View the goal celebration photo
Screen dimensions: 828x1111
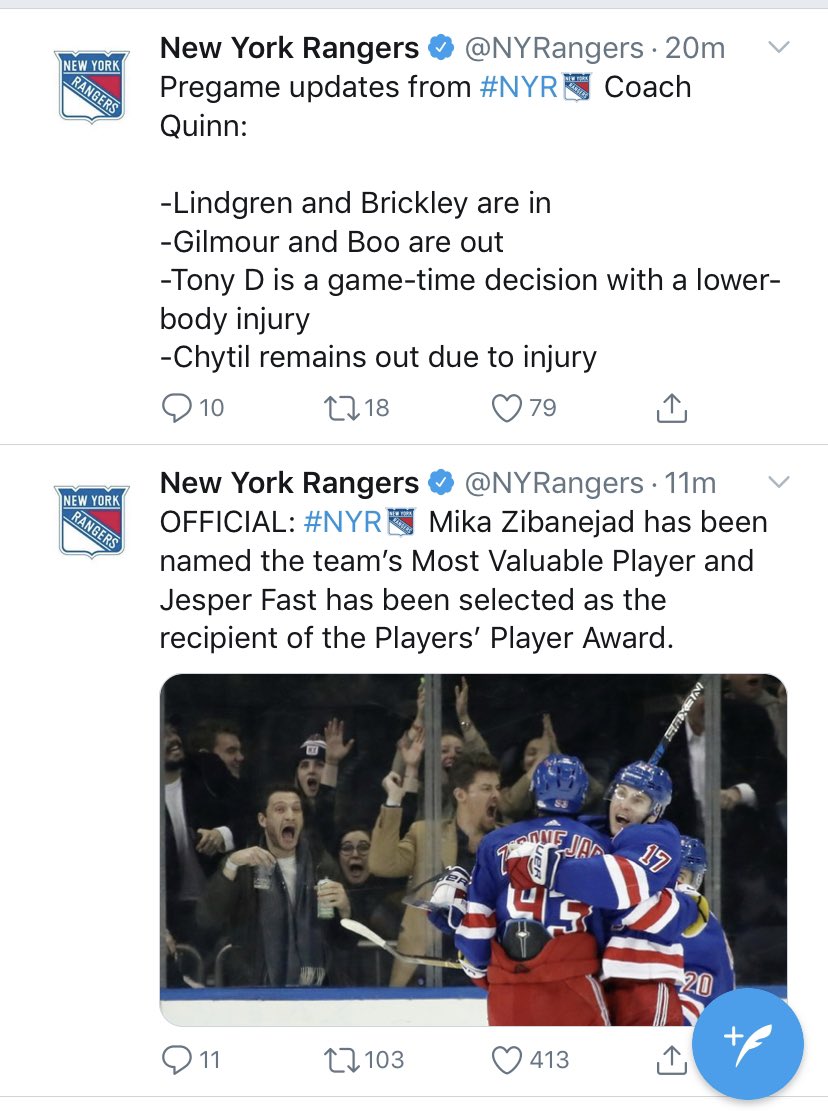(473, 849)
